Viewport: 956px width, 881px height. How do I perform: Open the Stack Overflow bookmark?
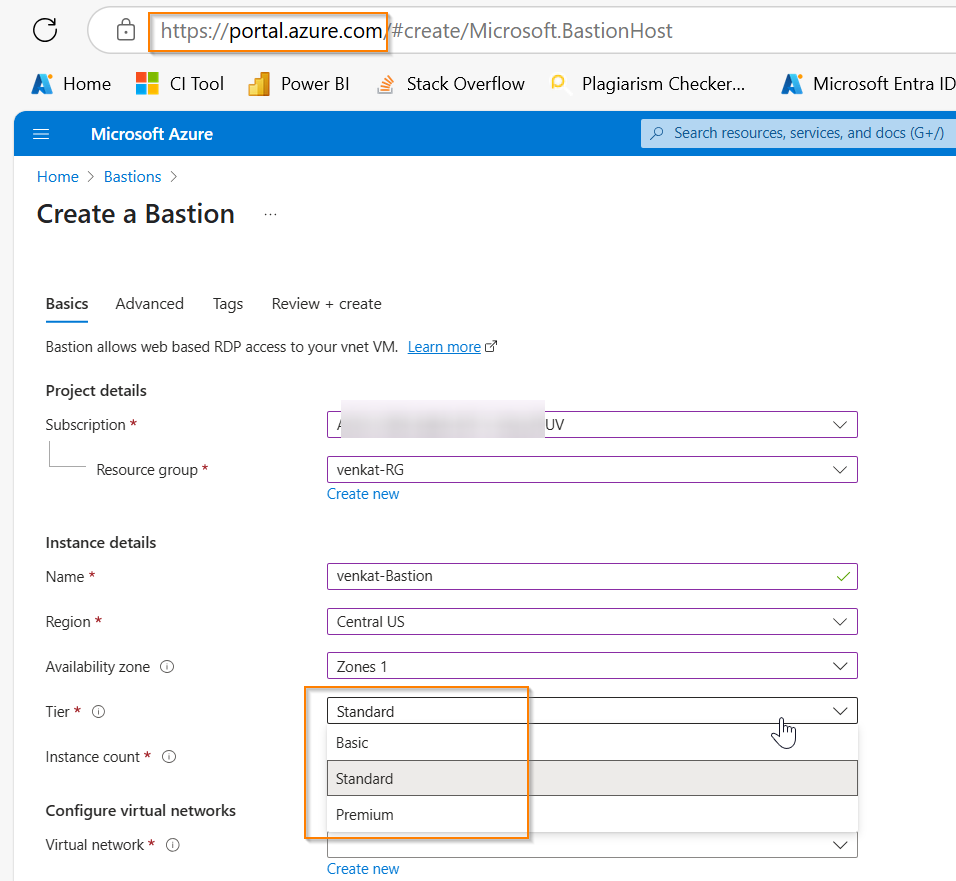(x=451, y=84)
